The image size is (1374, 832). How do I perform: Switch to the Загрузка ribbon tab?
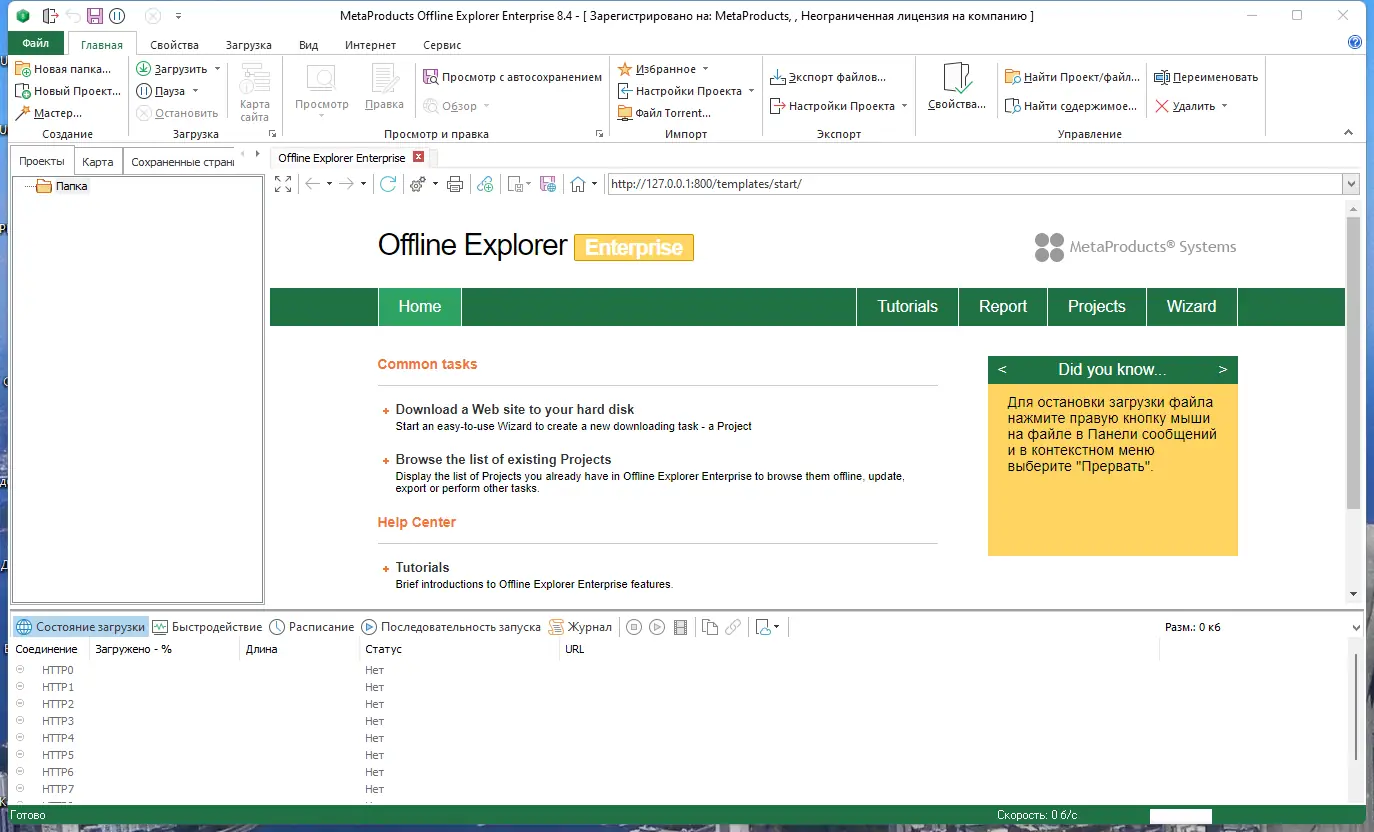click(x=248, y=45)
